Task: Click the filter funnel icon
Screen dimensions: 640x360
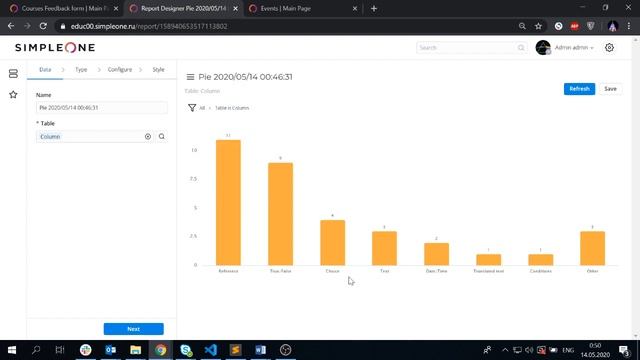Action: 192,108
